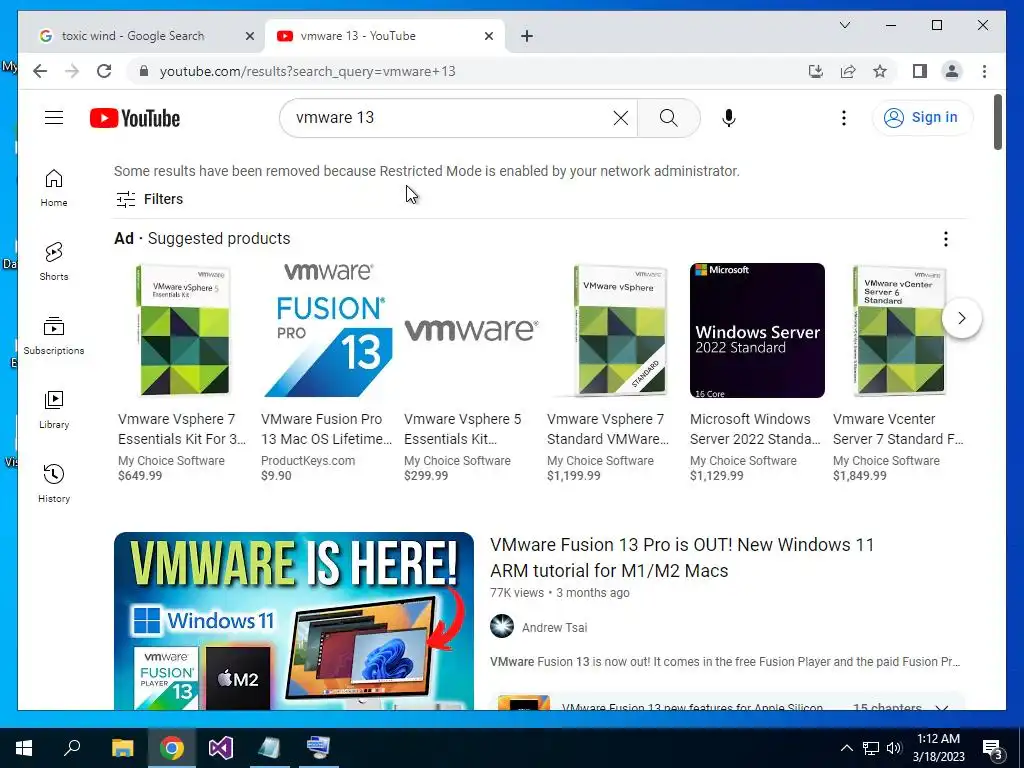Go back with the browser back arrow

40,71
